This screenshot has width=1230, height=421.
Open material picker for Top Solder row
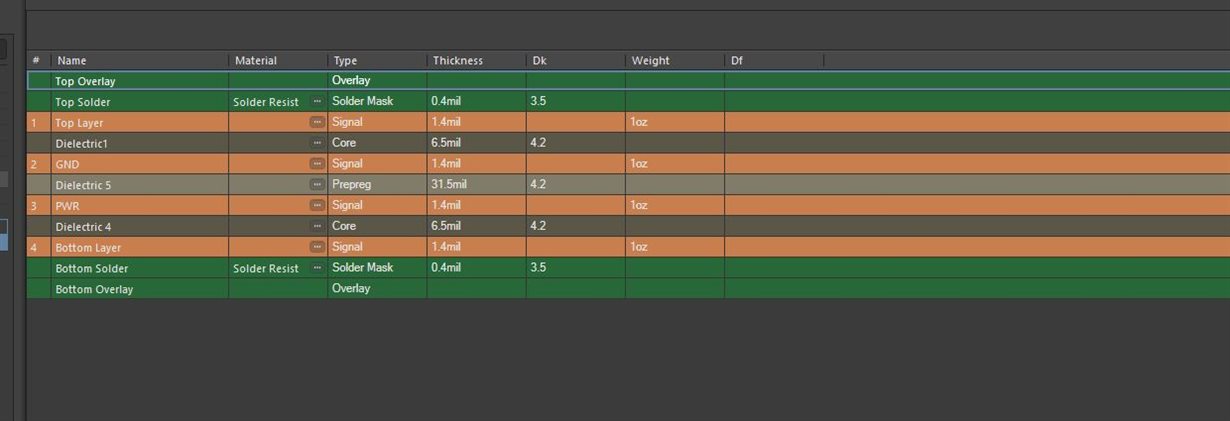(x=317, y=101)
